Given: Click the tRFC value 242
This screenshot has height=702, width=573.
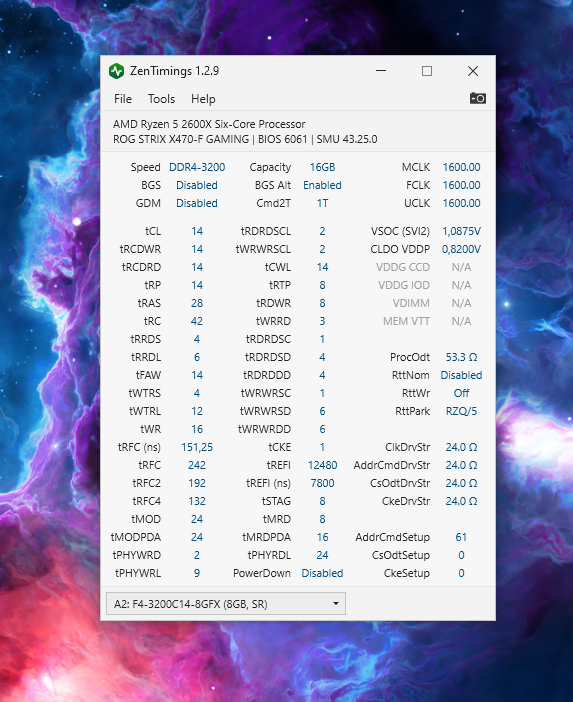Looking at the screenshot, I should pyautogui.click(x=197, y=465).
